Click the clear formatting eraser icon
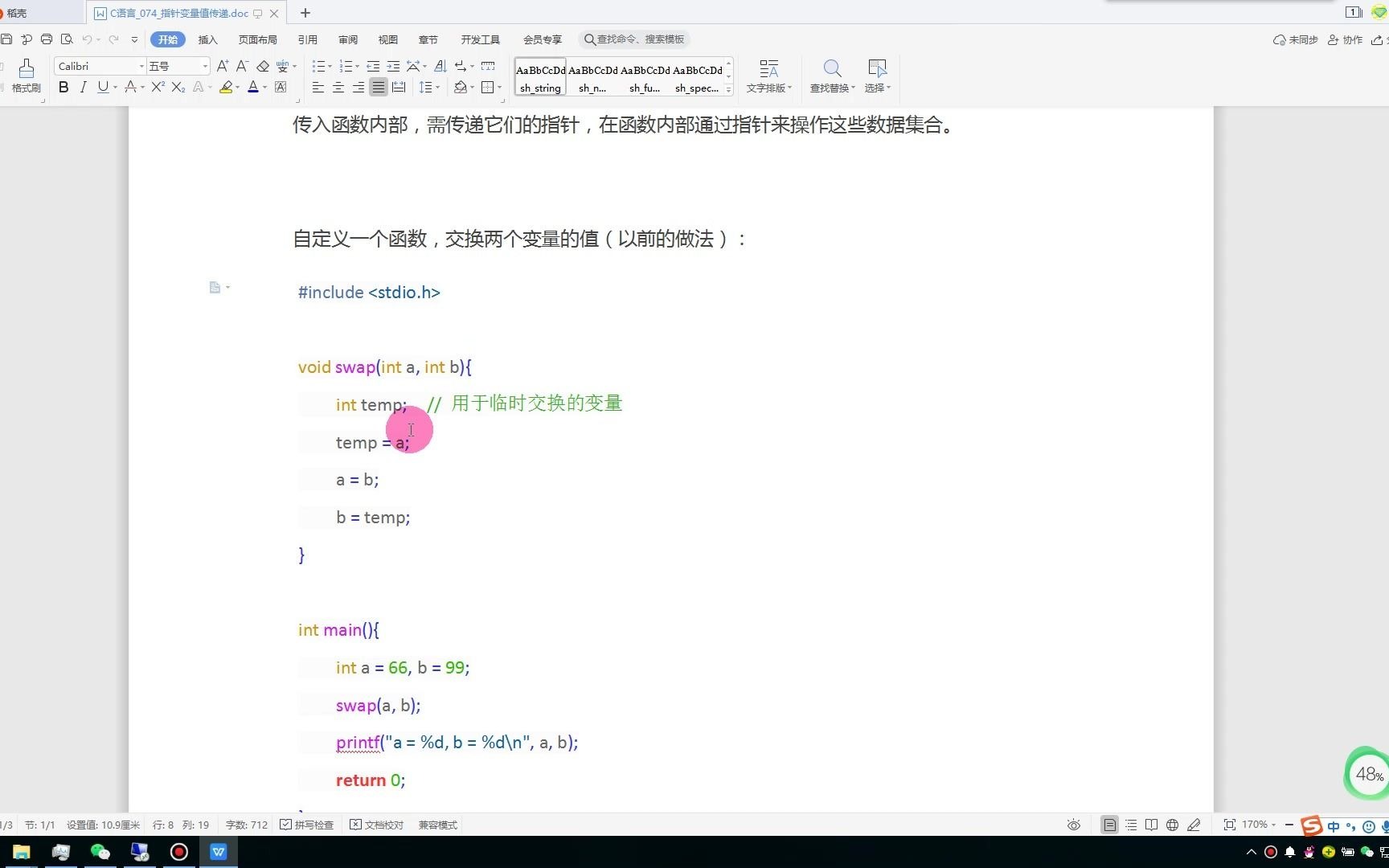The height and width of the screenshot is (868, 1389). 264,66
